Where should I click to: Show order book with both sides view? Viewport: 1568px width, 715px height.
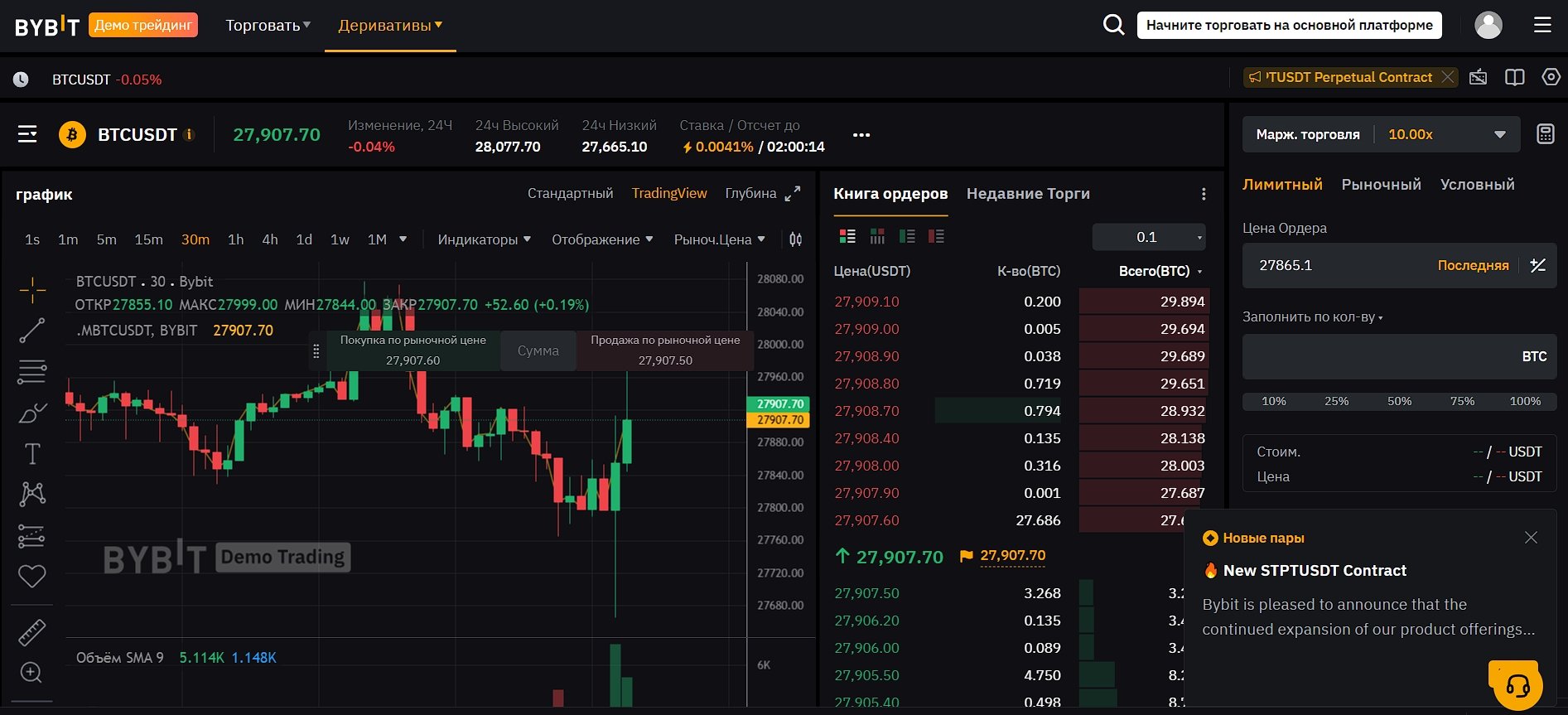coord(847,236)
